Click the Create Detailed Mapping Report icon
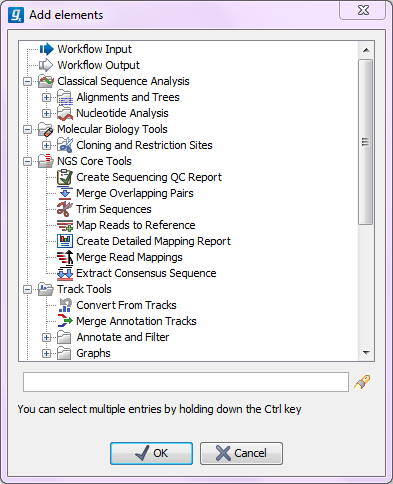Viewport: 393px width, 484px height. click(x=65, y=241)
